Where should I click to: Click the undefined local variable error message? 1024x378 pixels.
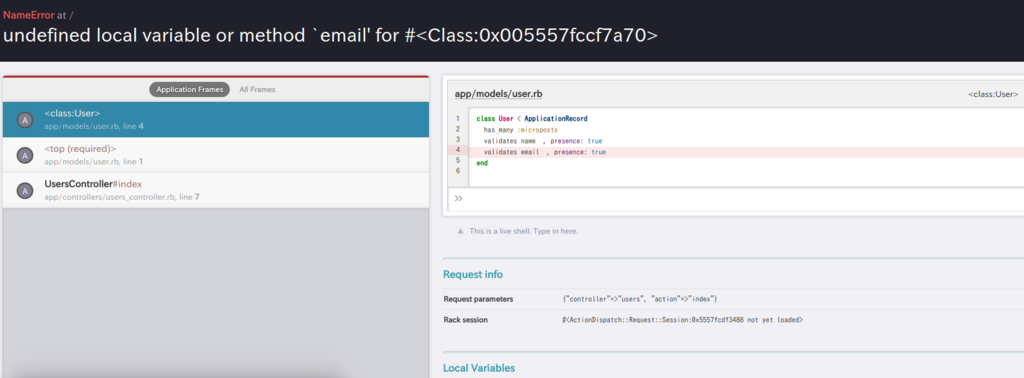(330, 36)
